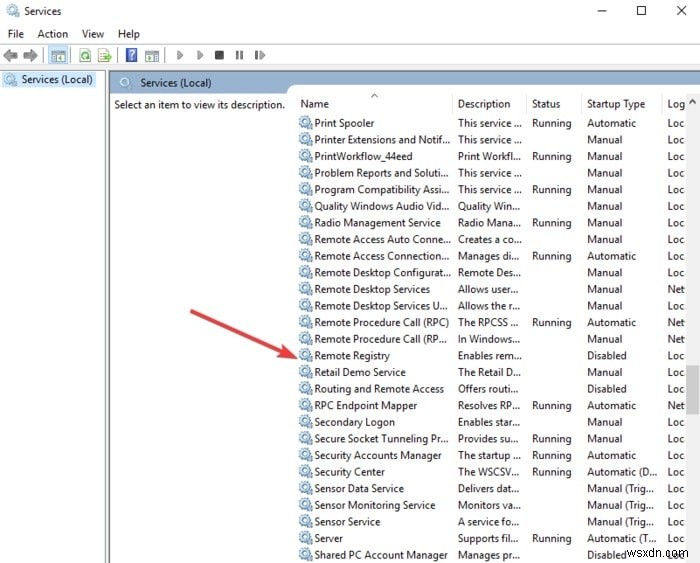Screen dimensions: 700x563
Task: Click the Forward arrow toolbar icon
Action: (31, 55)
